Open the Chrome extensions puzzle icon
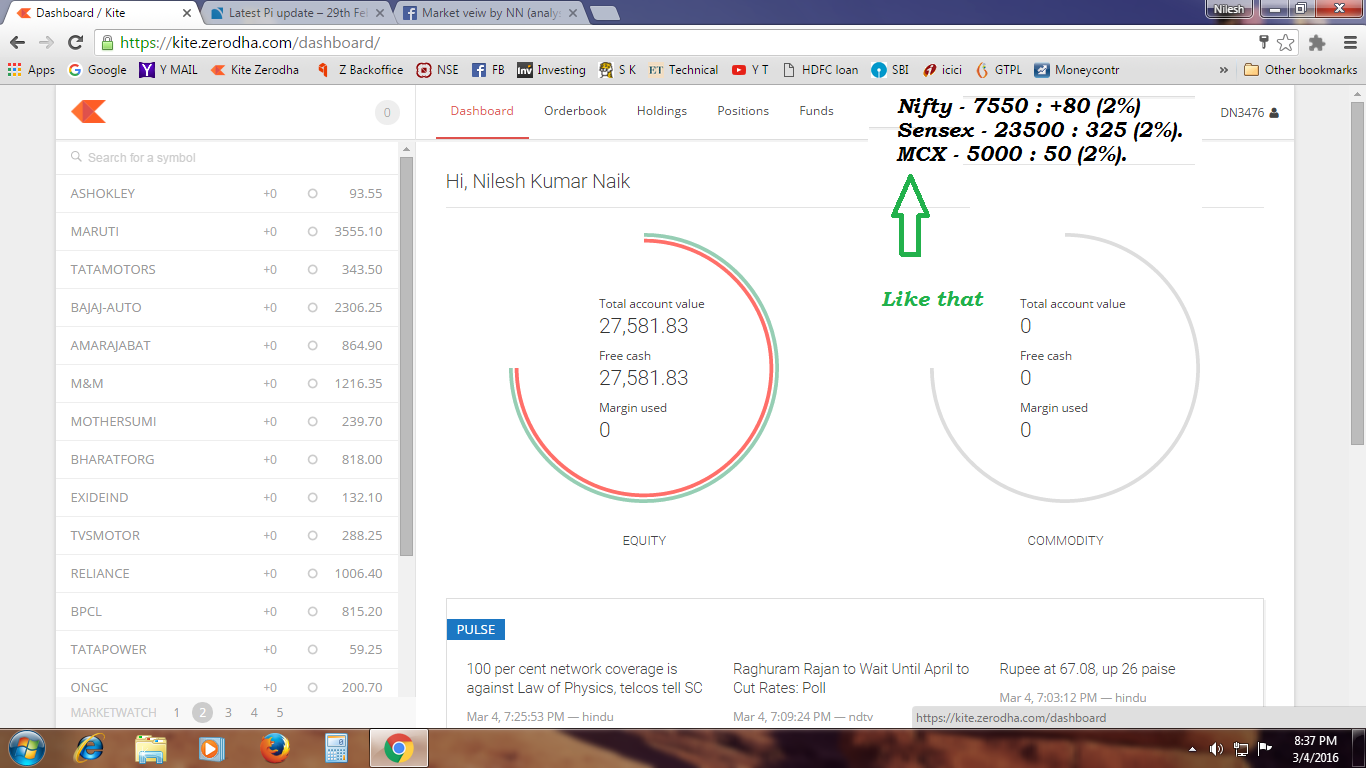The height and width of the screenshot is (768, 1366). [1317, 43]
